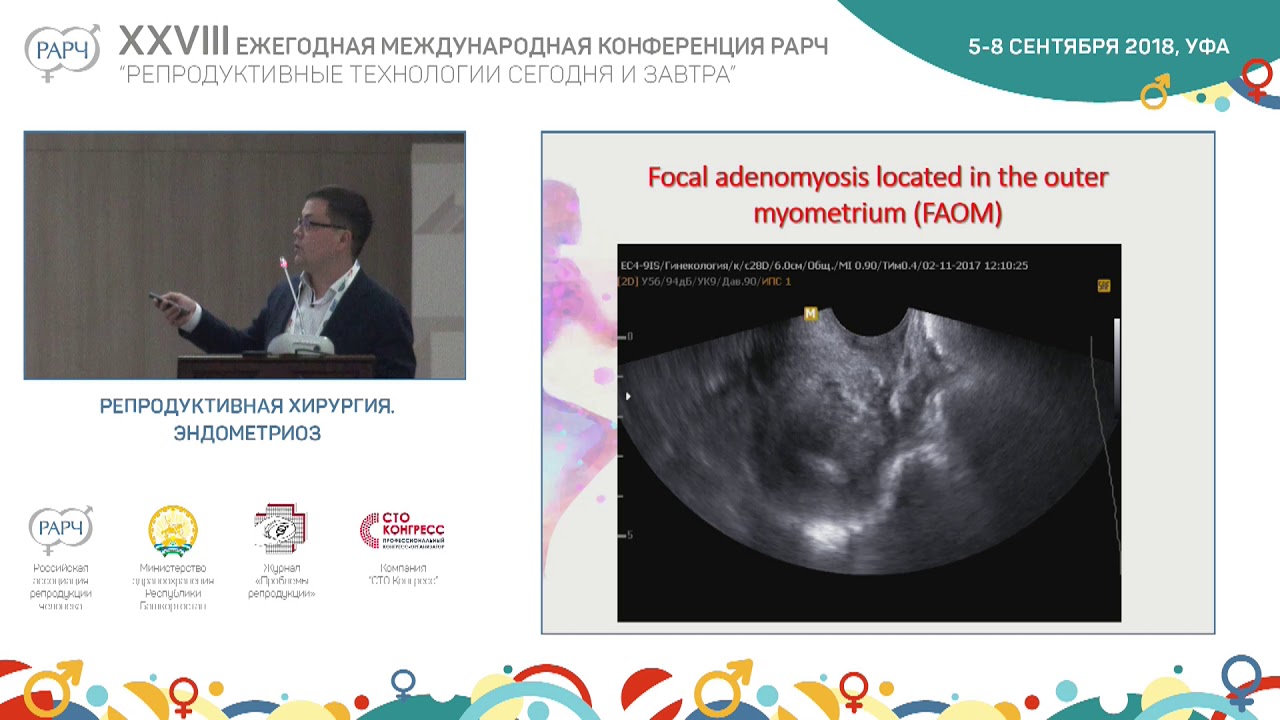The height and width of the screenshot is (720, 1280).
Task: Open the Журнал «Проблемы репродукции» logo
Action: point(281,529)
